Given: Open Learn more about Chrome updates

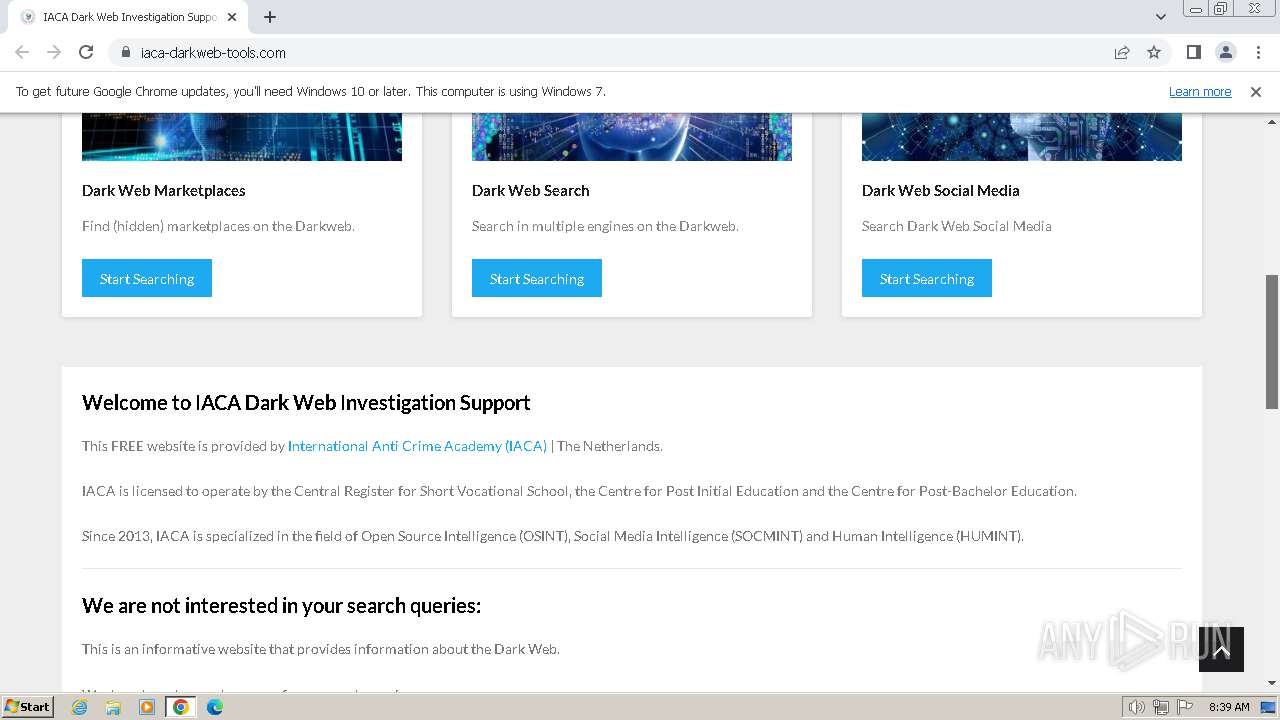Looking at the screenshot, I should point(1200,91).
